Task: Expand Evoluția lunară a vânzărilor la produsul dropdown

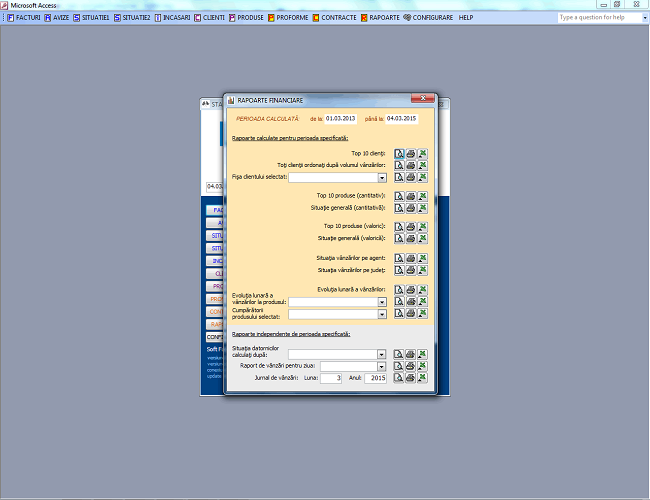Action: coord(382,302)
